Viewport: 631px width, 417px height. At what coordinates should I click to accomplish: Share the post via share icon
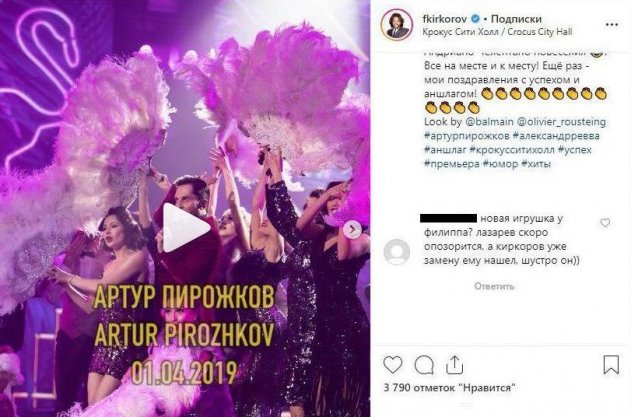tap(454, 365)
